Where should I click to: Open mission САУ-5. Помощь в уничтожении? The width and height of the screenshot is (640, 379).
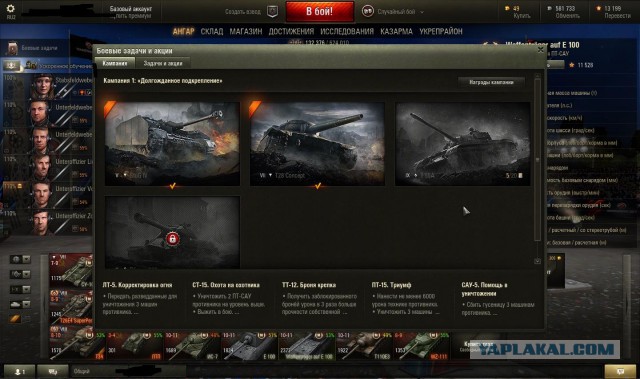[498, 299]
